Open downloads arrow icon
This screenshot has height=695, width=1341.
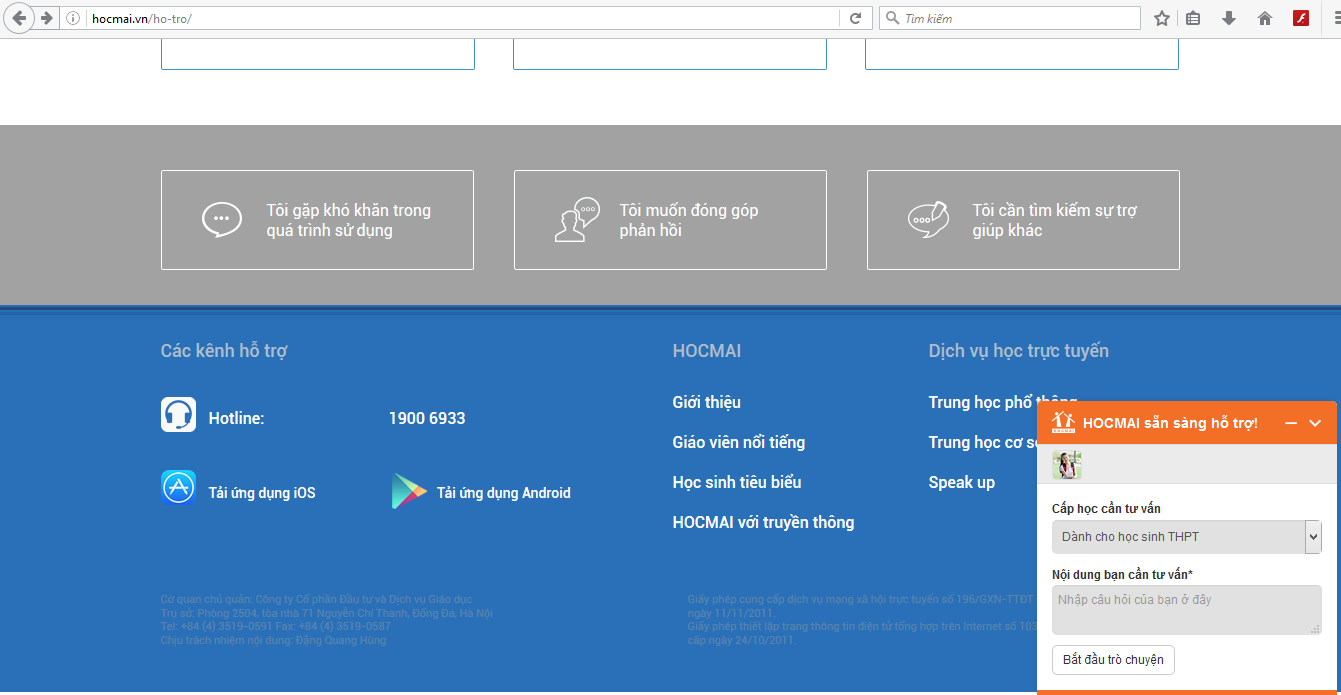pos(1229,18)
